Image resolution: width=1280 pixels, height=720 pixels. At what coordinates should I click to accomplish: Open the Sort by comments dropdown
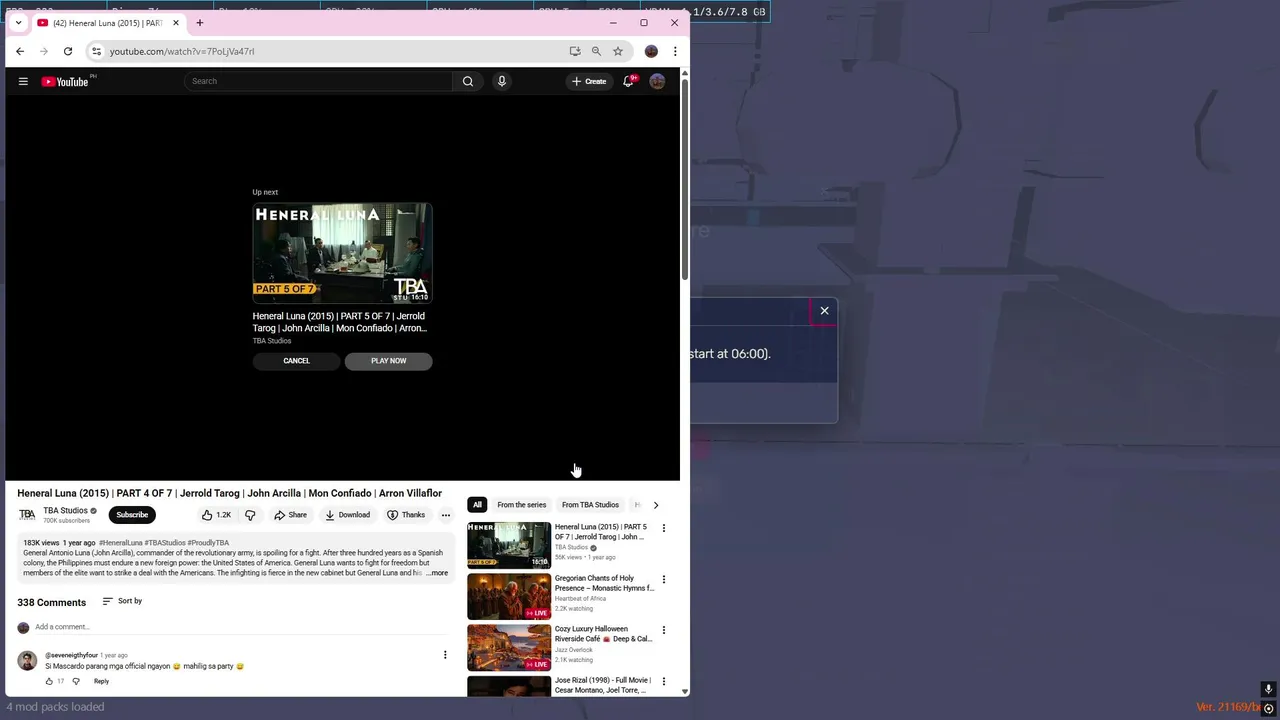point(122,601)
